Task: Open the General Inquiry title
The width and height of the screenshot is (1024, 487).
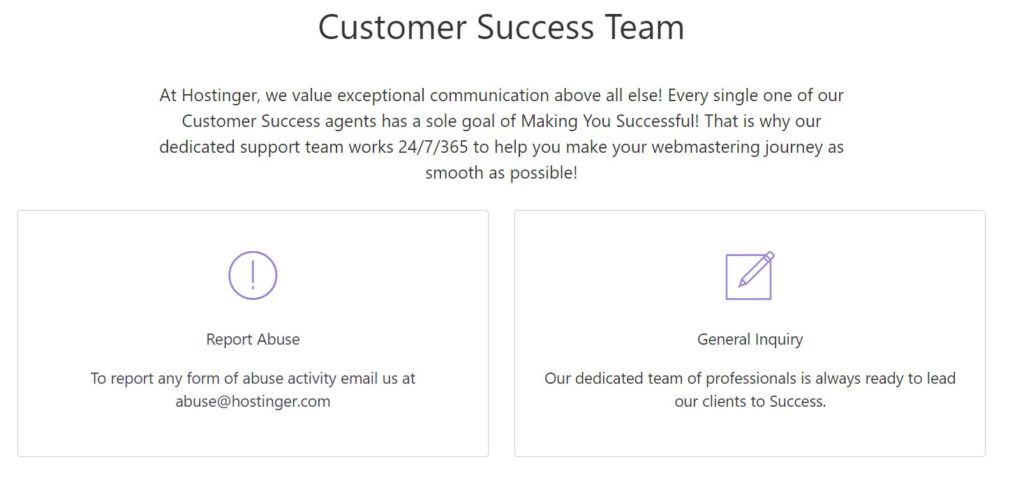Action: point(750,339)
